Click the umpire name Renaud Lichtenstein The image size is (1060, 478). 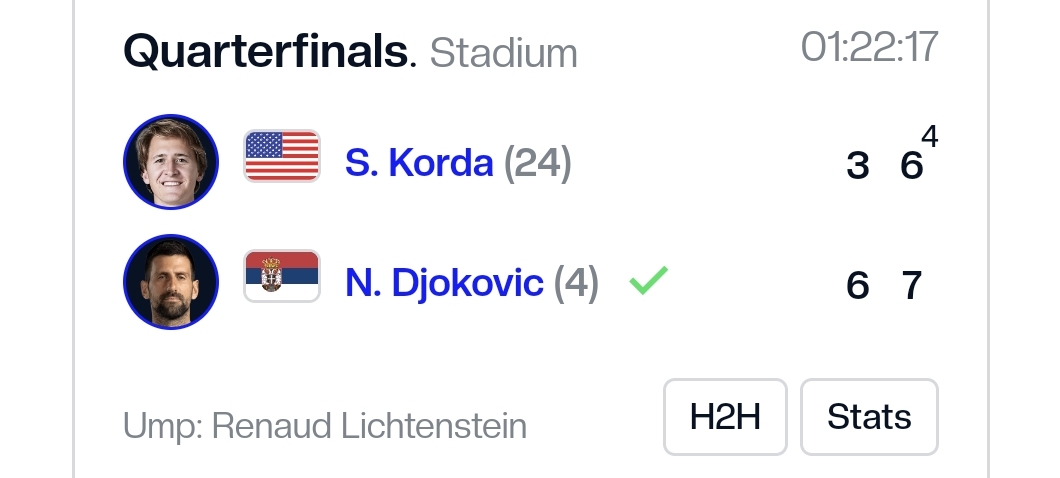coord(369,426)
